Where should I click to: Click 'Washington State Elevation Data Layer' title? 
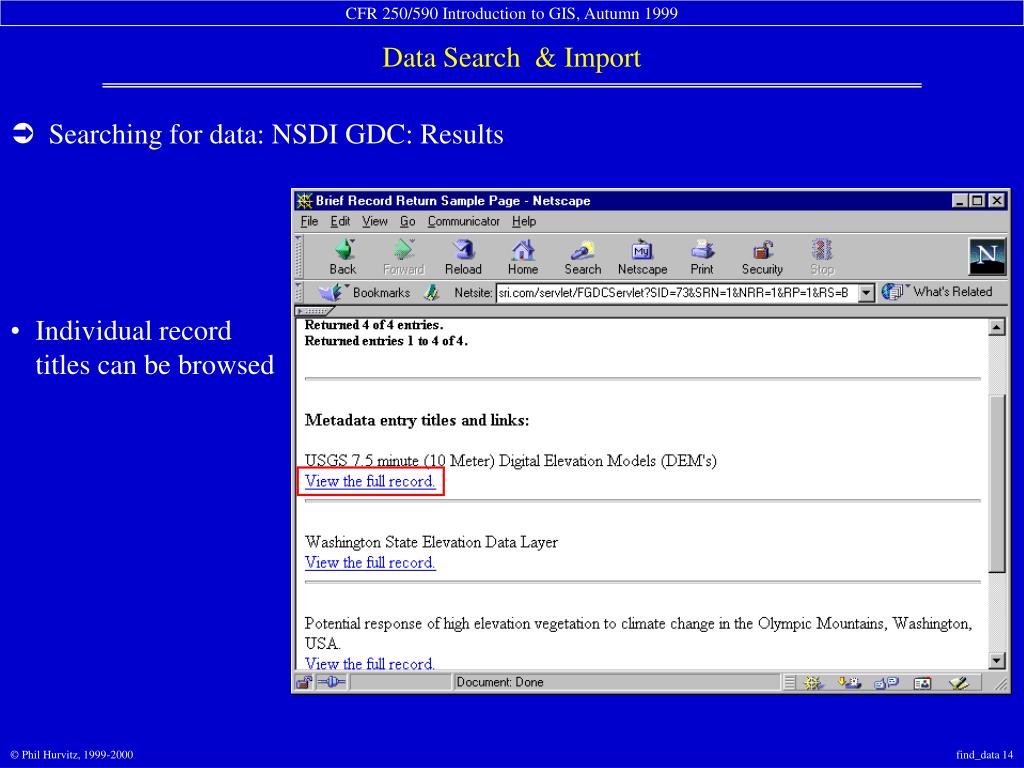coord(431,542)
